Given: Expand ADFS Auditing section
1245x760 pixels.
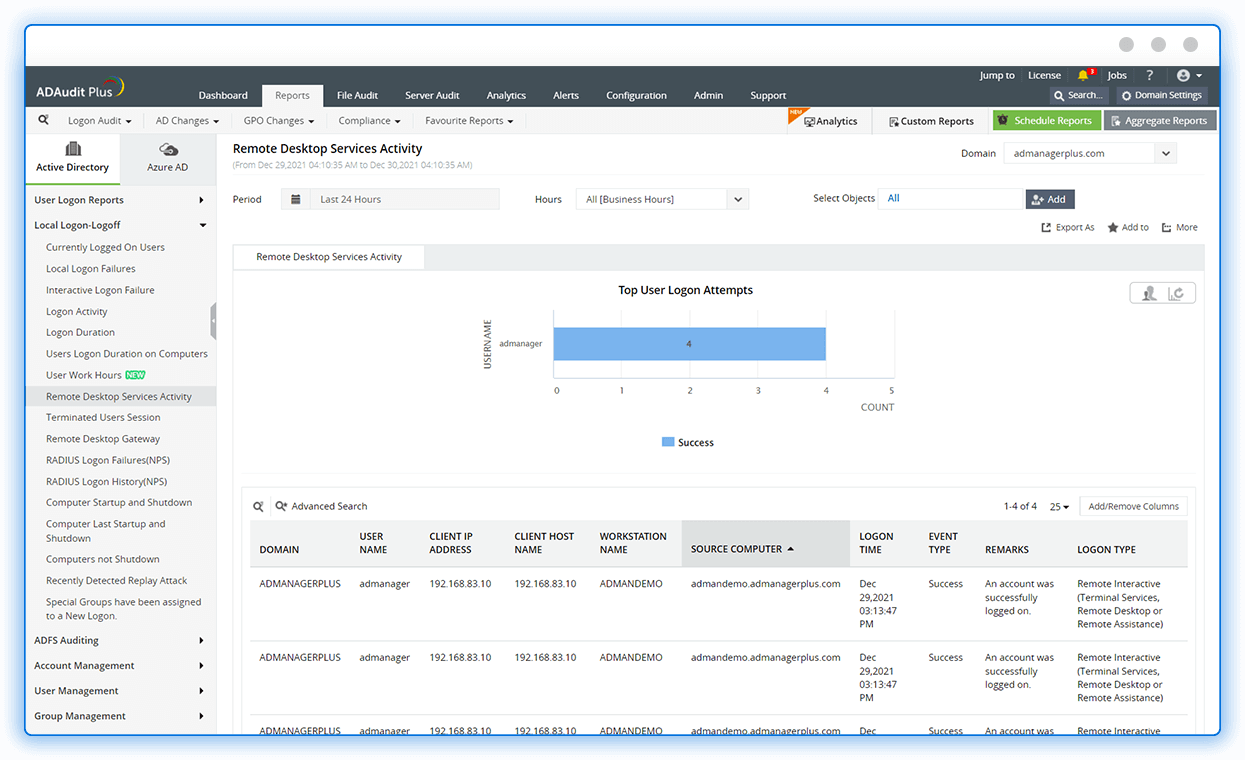Looking at the screenshot, I should pos(120,640).
